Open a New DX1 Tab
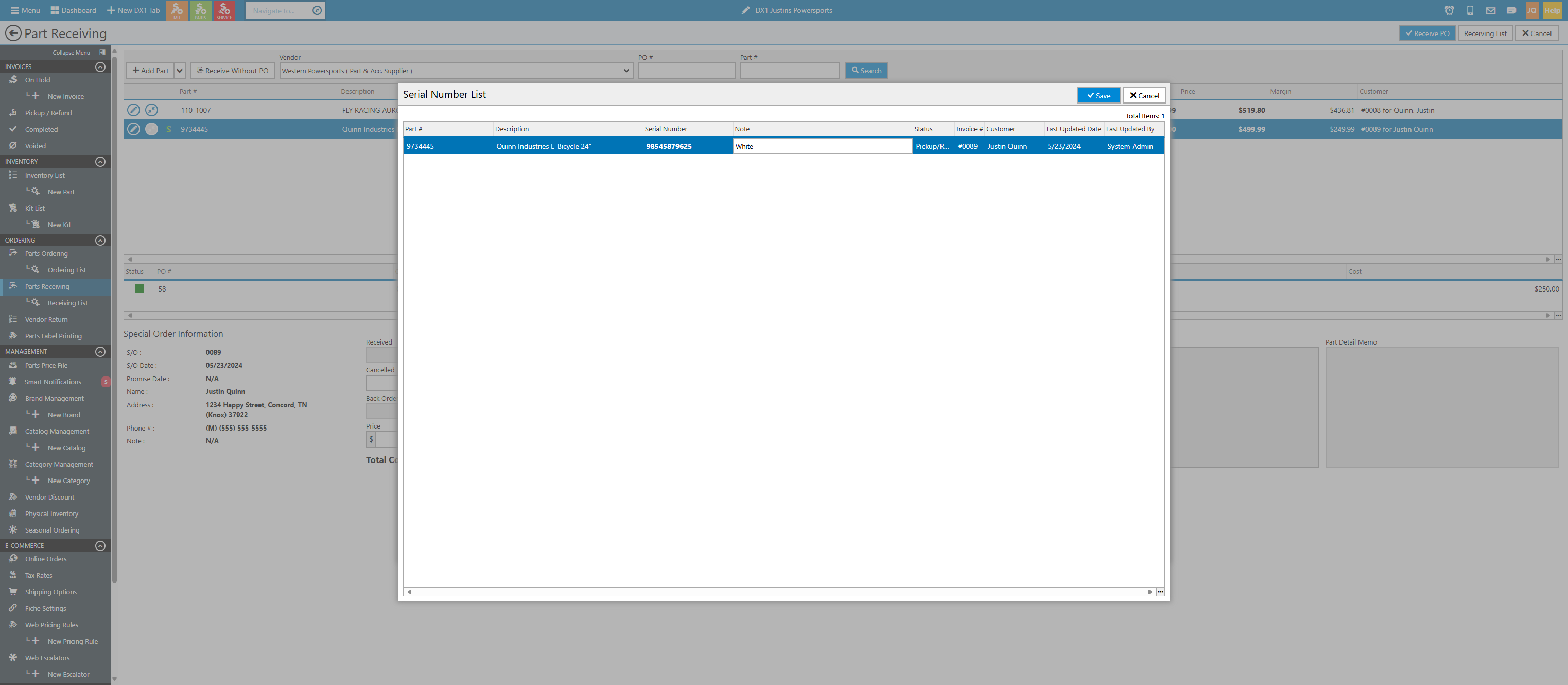This screenshot has height=685, width=1568. [133, 10]
